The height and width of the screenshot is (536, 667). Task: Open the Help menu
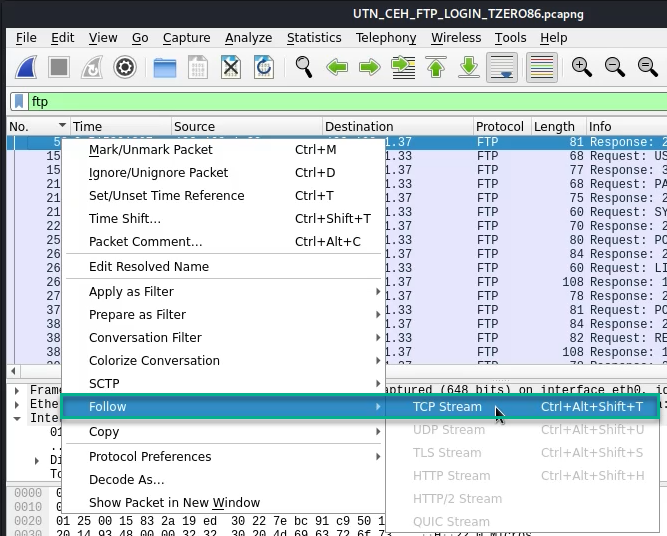[553, 38]
